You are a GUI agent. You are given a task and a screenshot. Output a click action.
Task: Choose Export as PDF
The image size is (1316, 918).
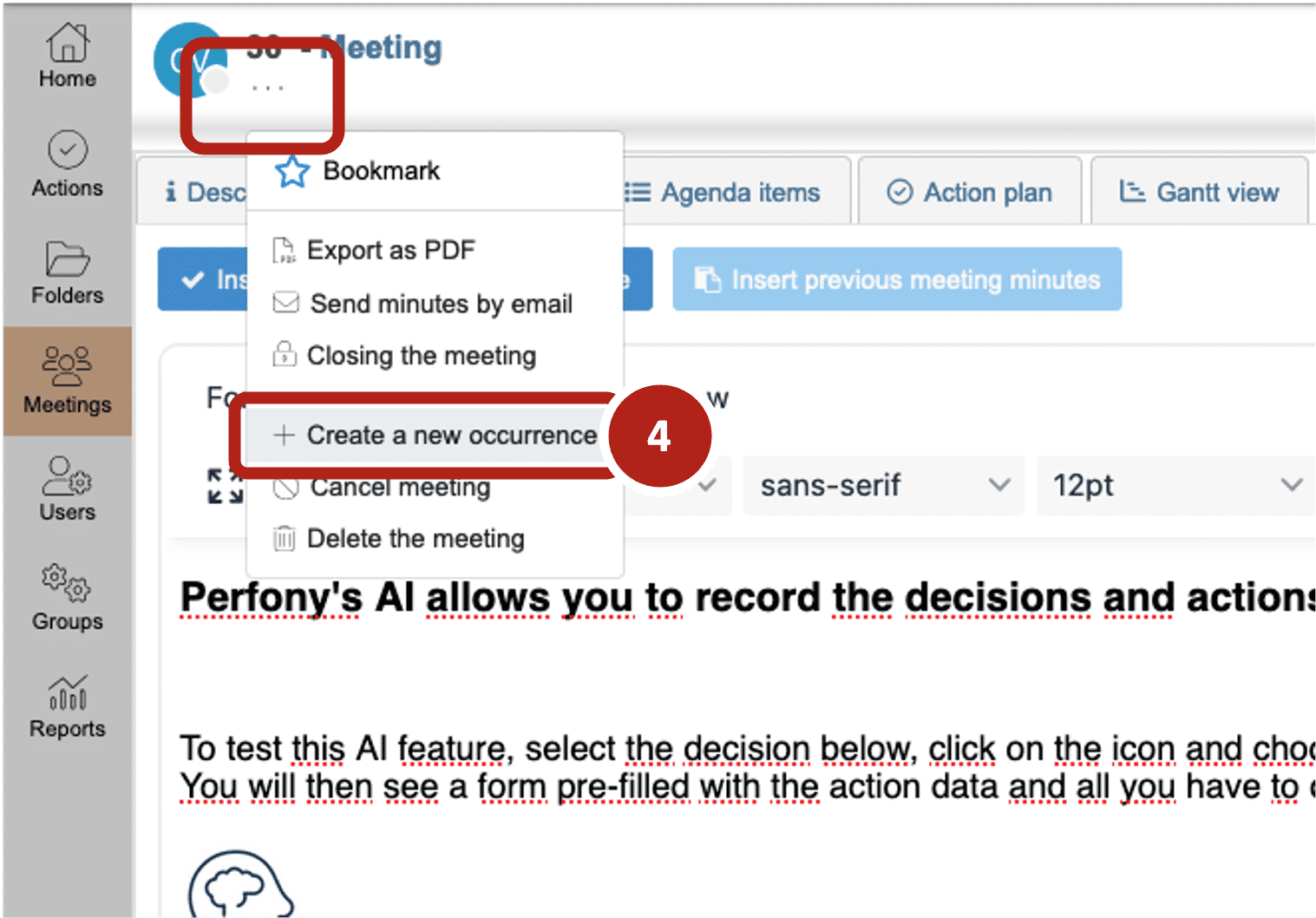[390, 251]
